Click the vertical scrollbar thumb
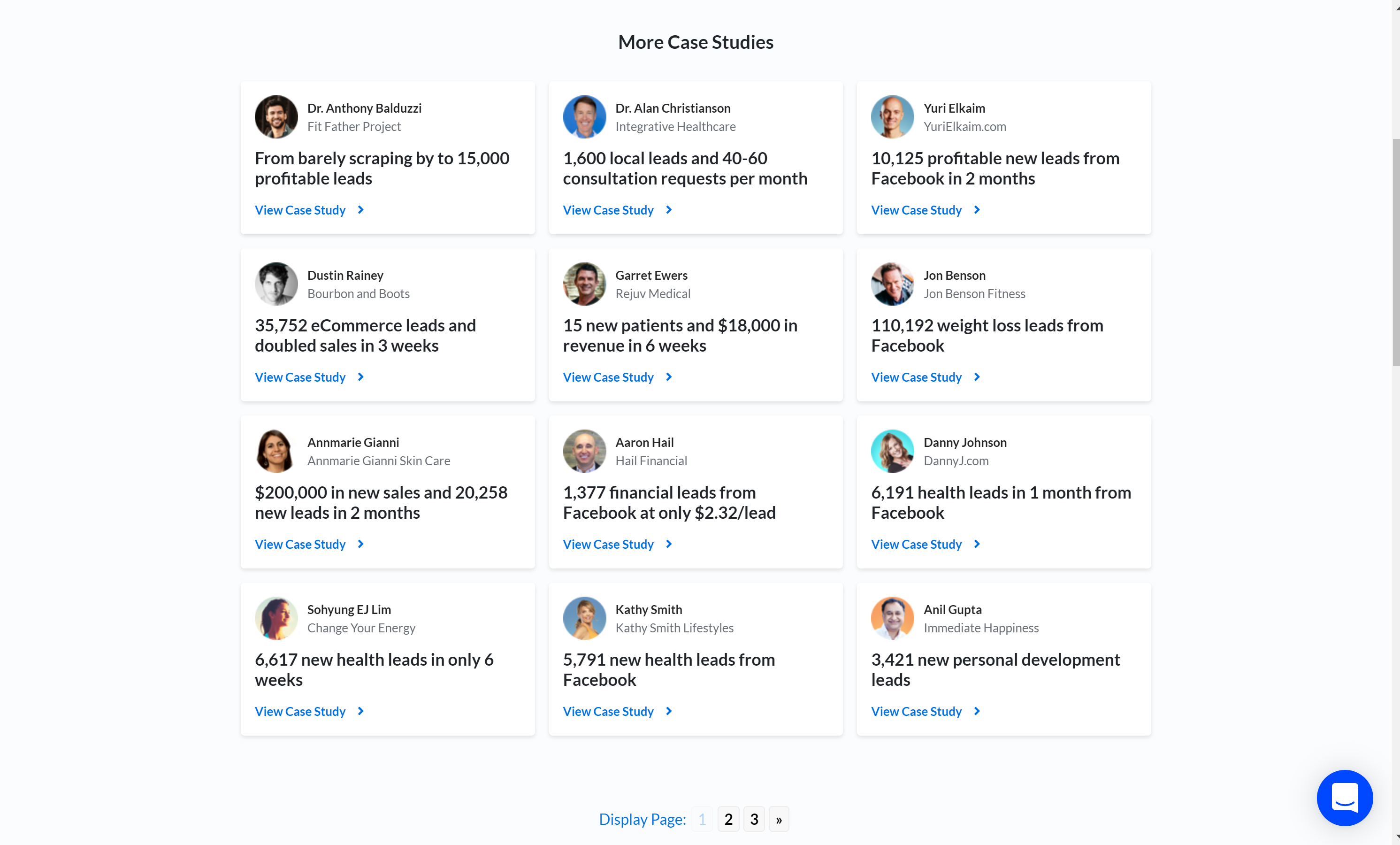The height and width of the screenshot is (845, 1400). 1395,252
